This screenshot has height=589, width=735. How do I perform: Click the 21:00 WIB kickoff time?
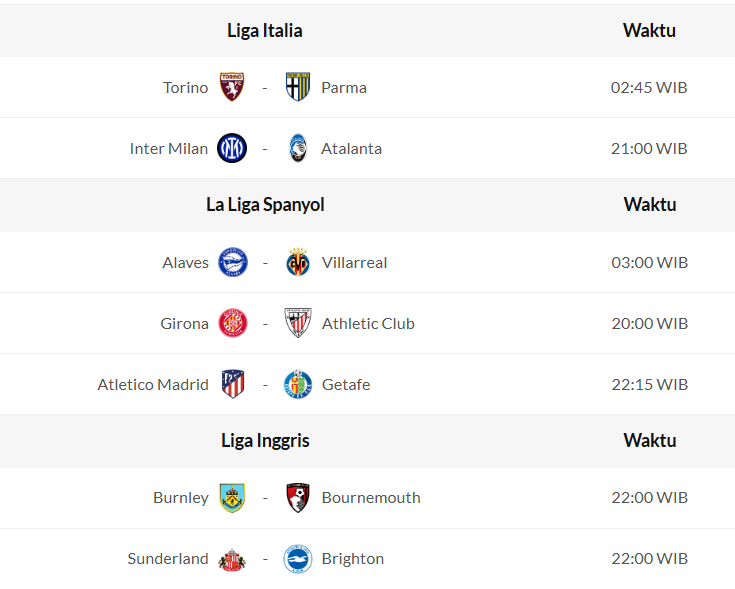click(x=649, y=148)
